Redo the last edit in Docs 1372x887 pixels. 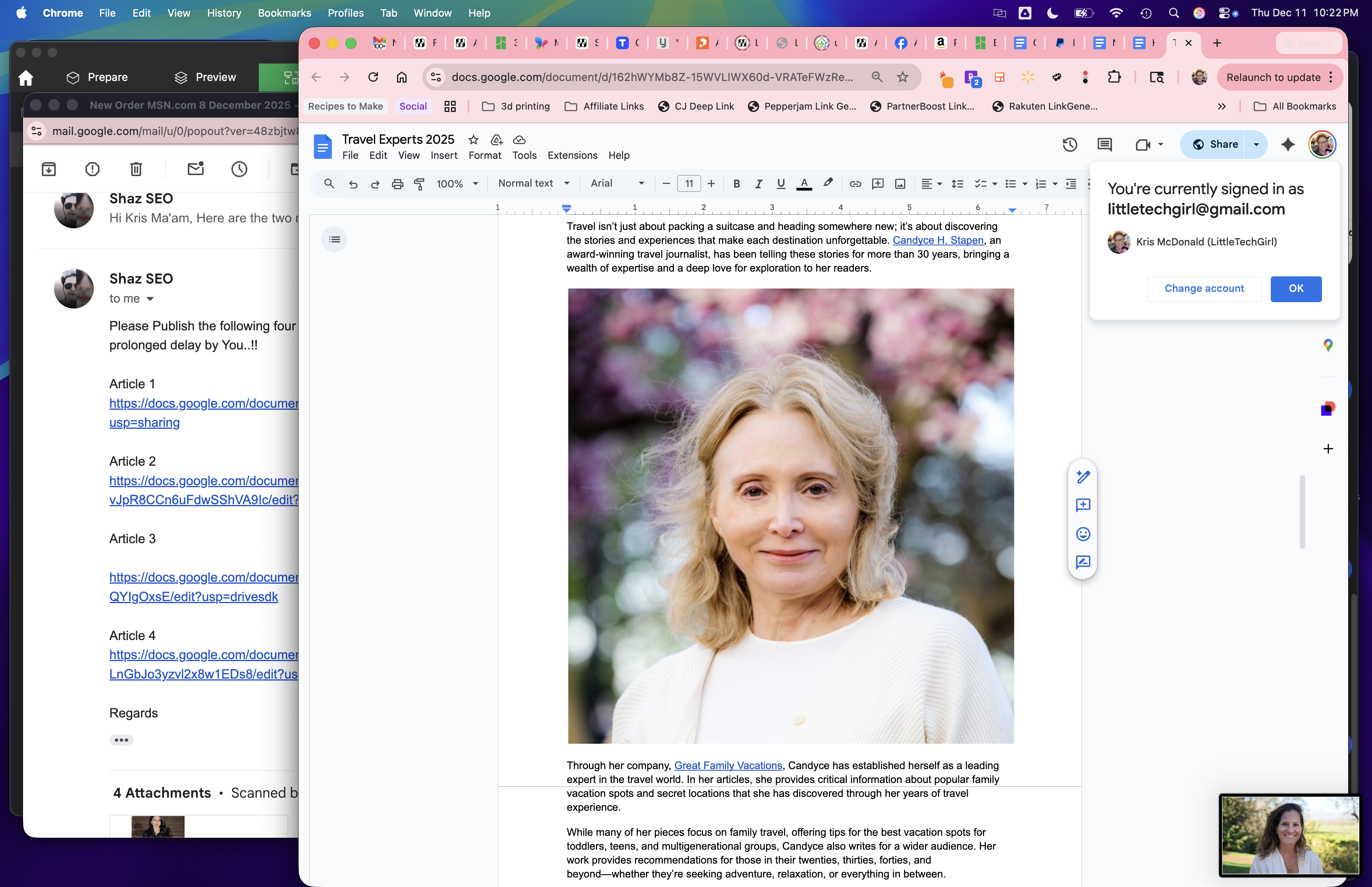(375, 184)
